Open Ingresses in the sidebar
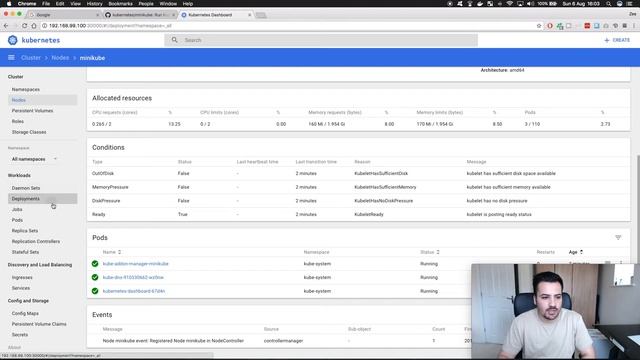640x360 pixels. 22,278
